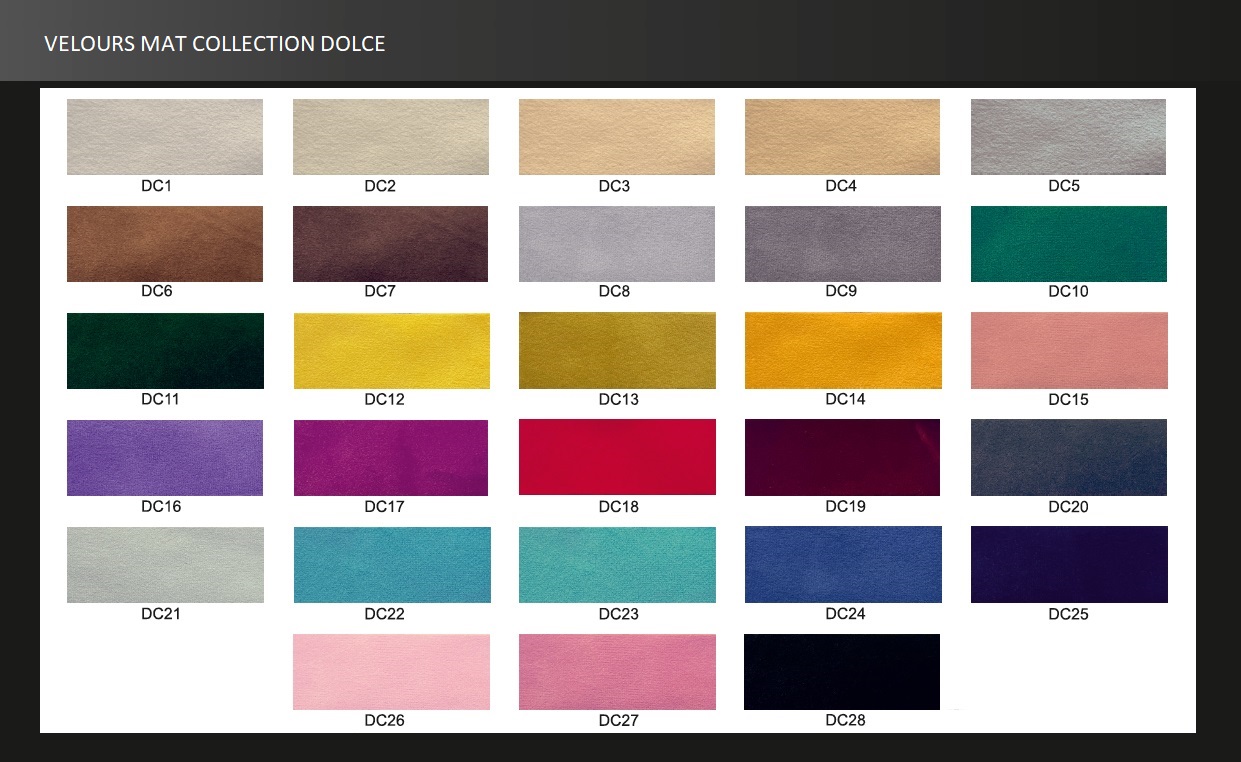Click the DC24 label text
Image resolution: width=1241 pixels, height=762 pixels.
pyautogui.click(x=845, y=614)
